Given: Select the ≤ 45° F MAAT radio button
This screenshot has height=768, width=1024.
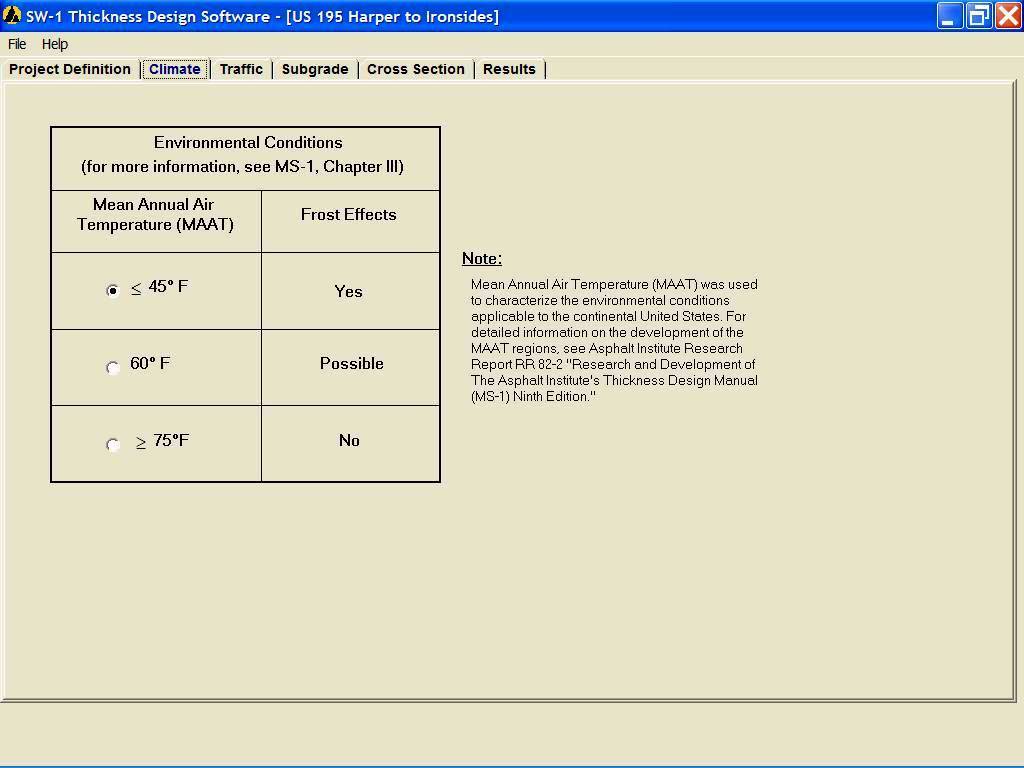Looking at the screenshot, I should (112, 290).
